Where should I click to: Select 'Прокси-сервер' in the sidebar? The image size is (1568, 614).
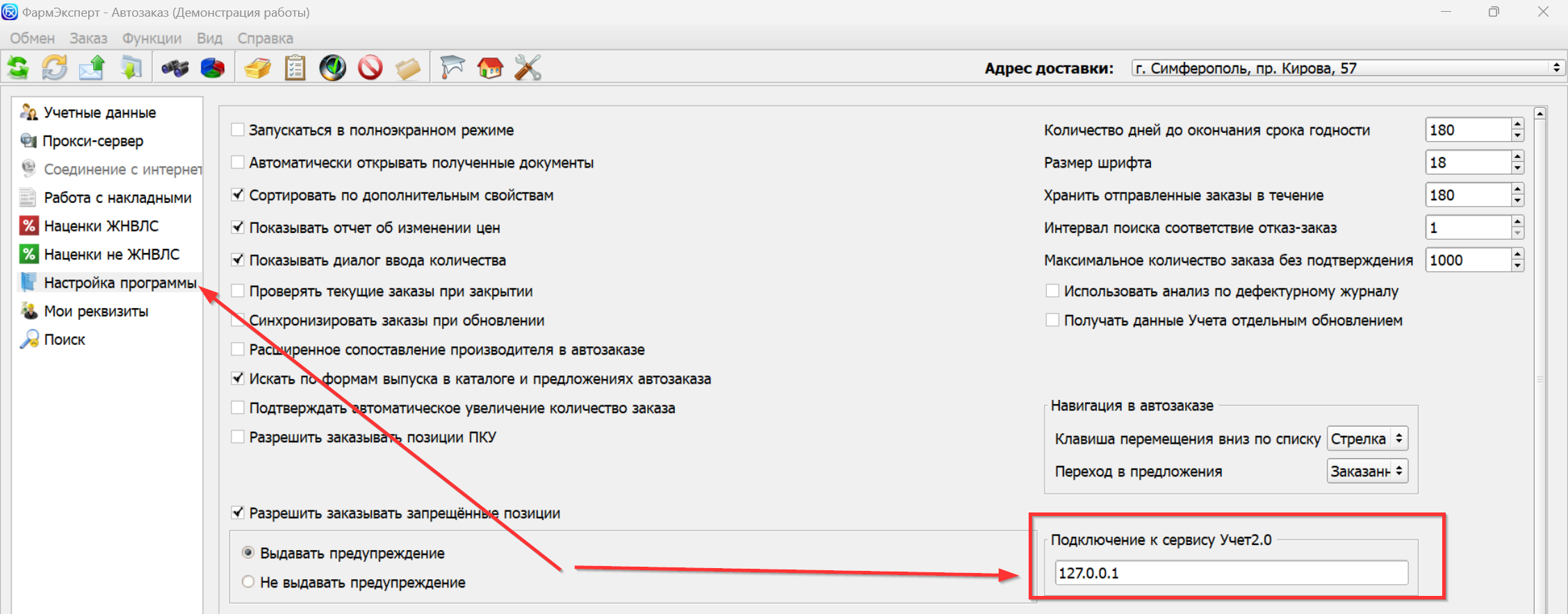92,141
